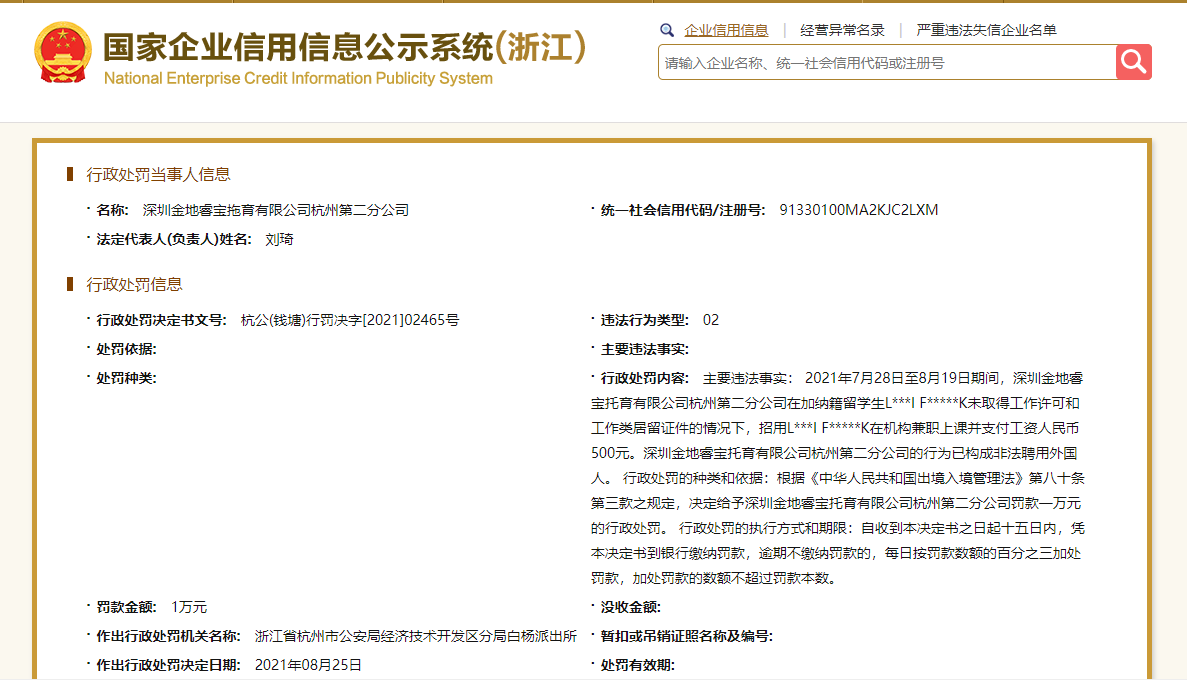Click the 暂扣或吊销证照名称及编号 label
Screen dimensions: 1187x681
[x=687, y=636]
